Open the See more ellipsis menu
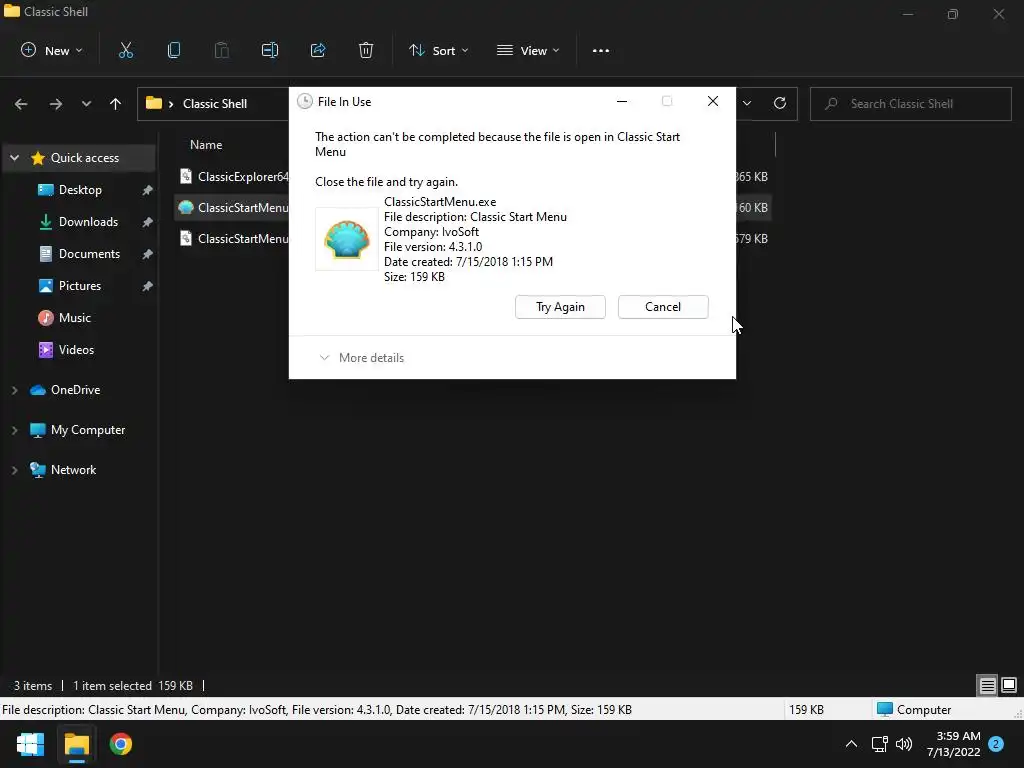 pyautogui.click(x=601, y=50)
